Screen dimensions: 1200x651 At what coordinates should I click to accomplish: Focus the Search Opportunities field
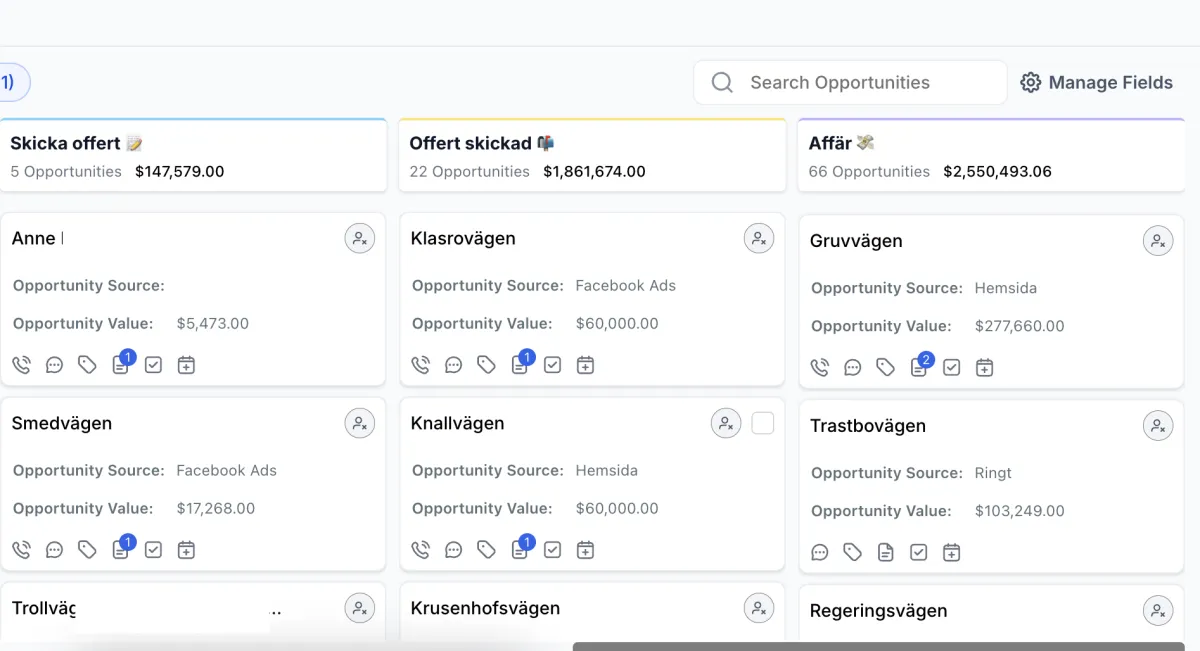click(x=850, y=83)
